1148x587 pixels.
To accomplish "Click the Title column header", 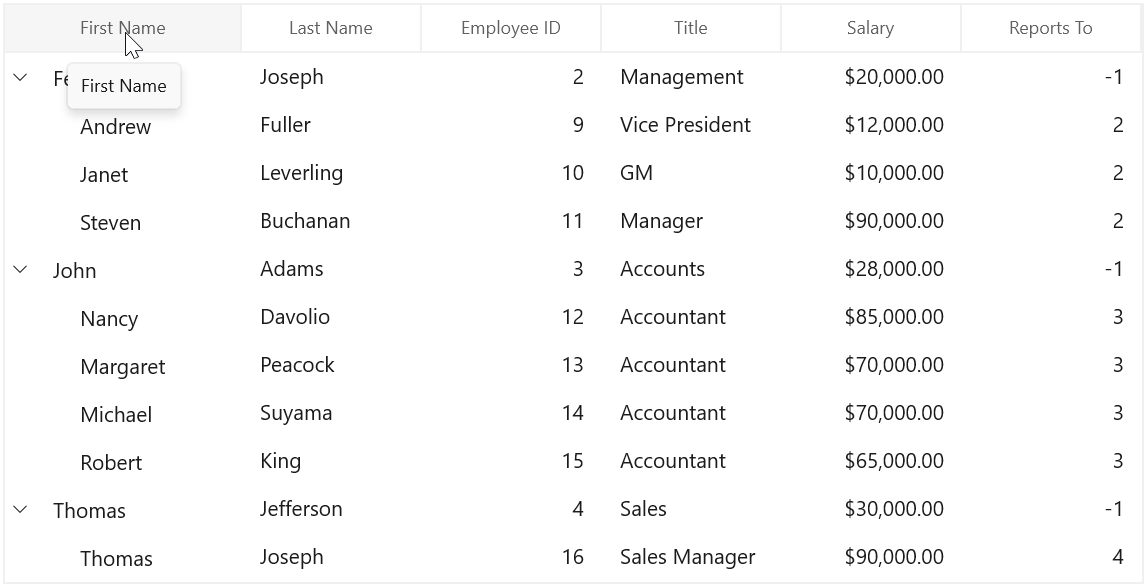I will tap(691, 28).
